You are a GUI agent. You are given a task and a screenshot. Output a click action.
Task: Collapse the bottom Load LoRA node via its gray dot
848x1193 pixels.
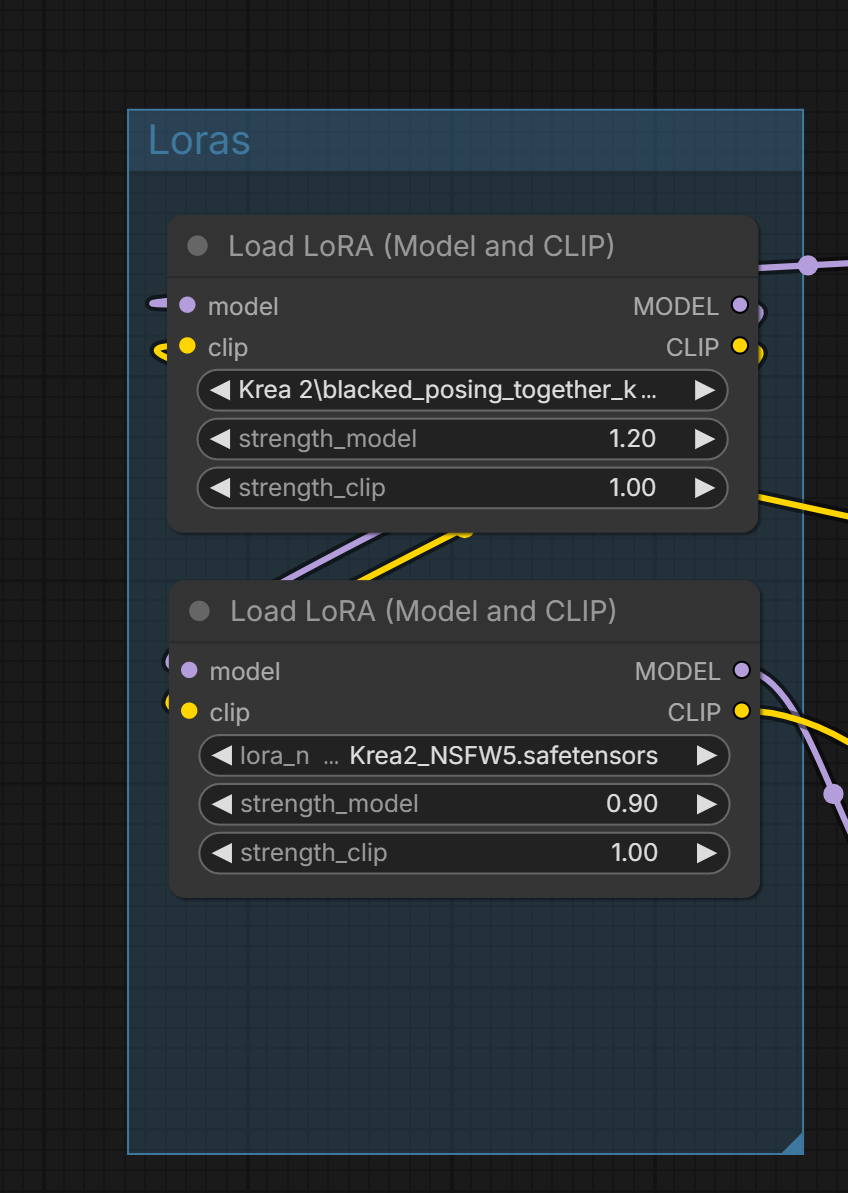(x=199, y=611)
